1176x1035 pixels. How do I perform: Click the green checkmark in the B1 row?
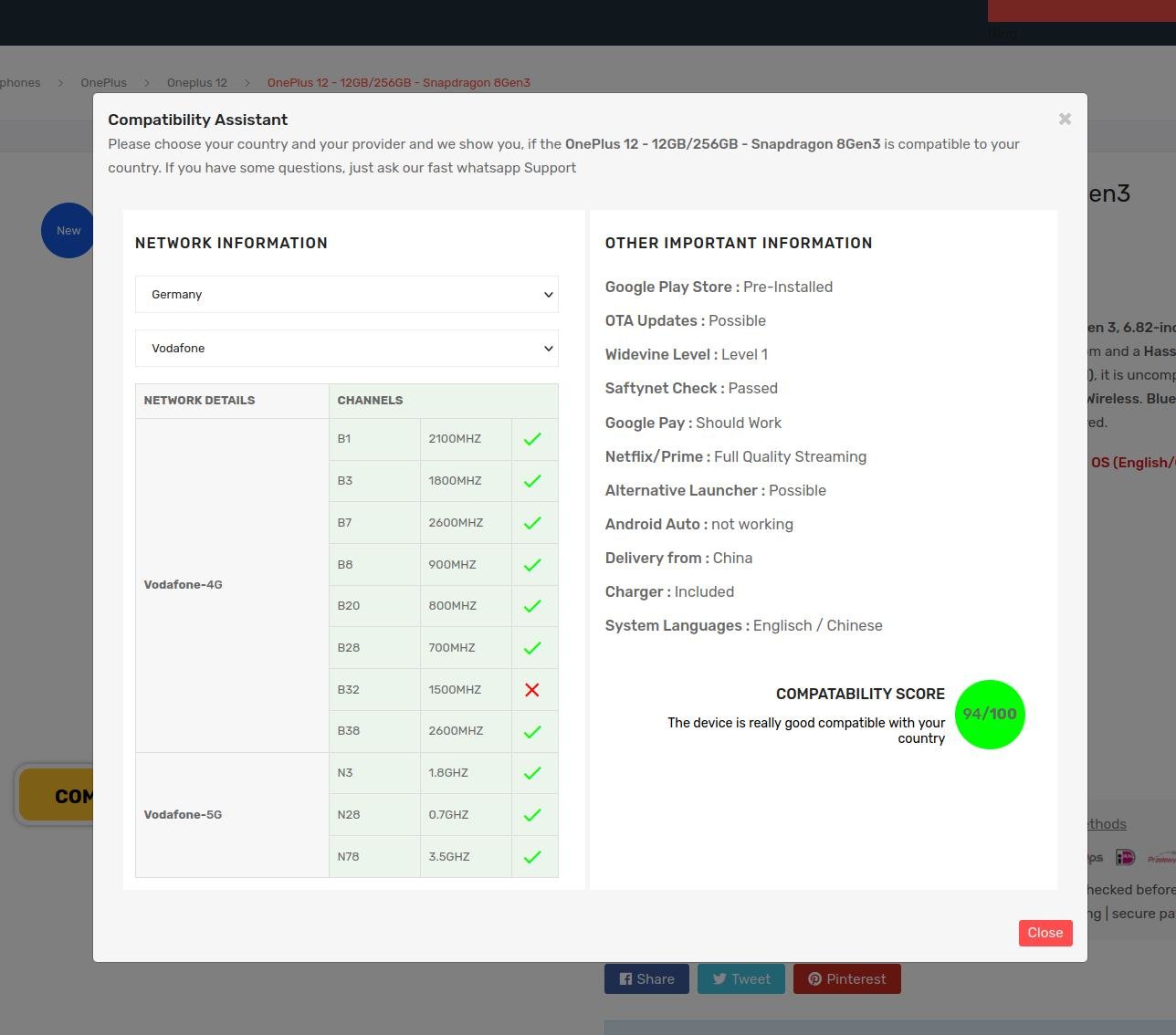532,439
